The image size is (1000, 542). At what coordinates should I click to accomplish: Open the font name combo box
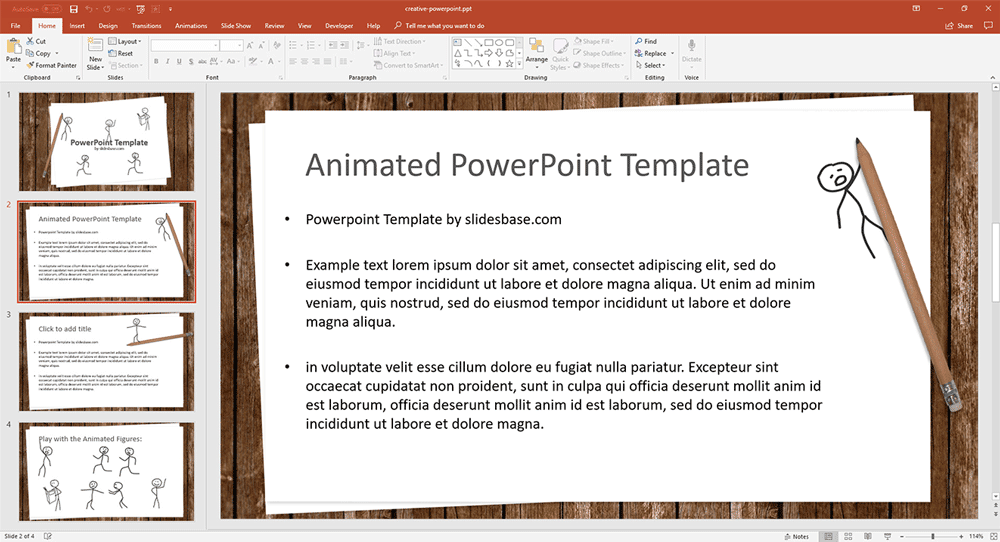186,45
